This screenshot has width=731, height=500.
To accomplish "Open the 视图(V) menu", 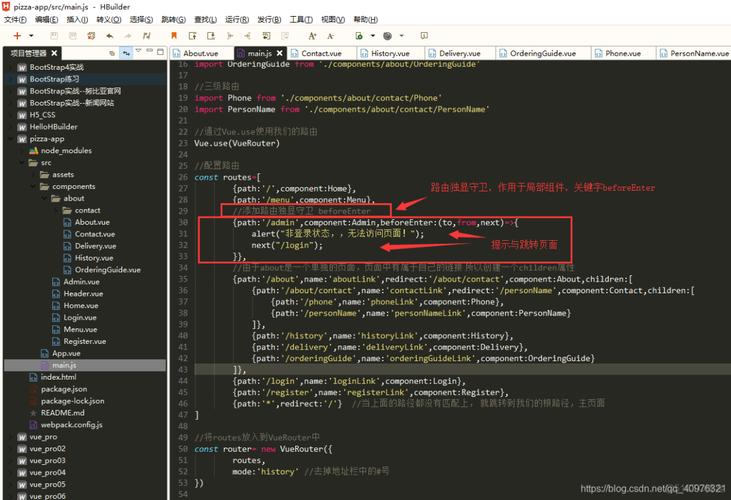I will pos(333,20).
